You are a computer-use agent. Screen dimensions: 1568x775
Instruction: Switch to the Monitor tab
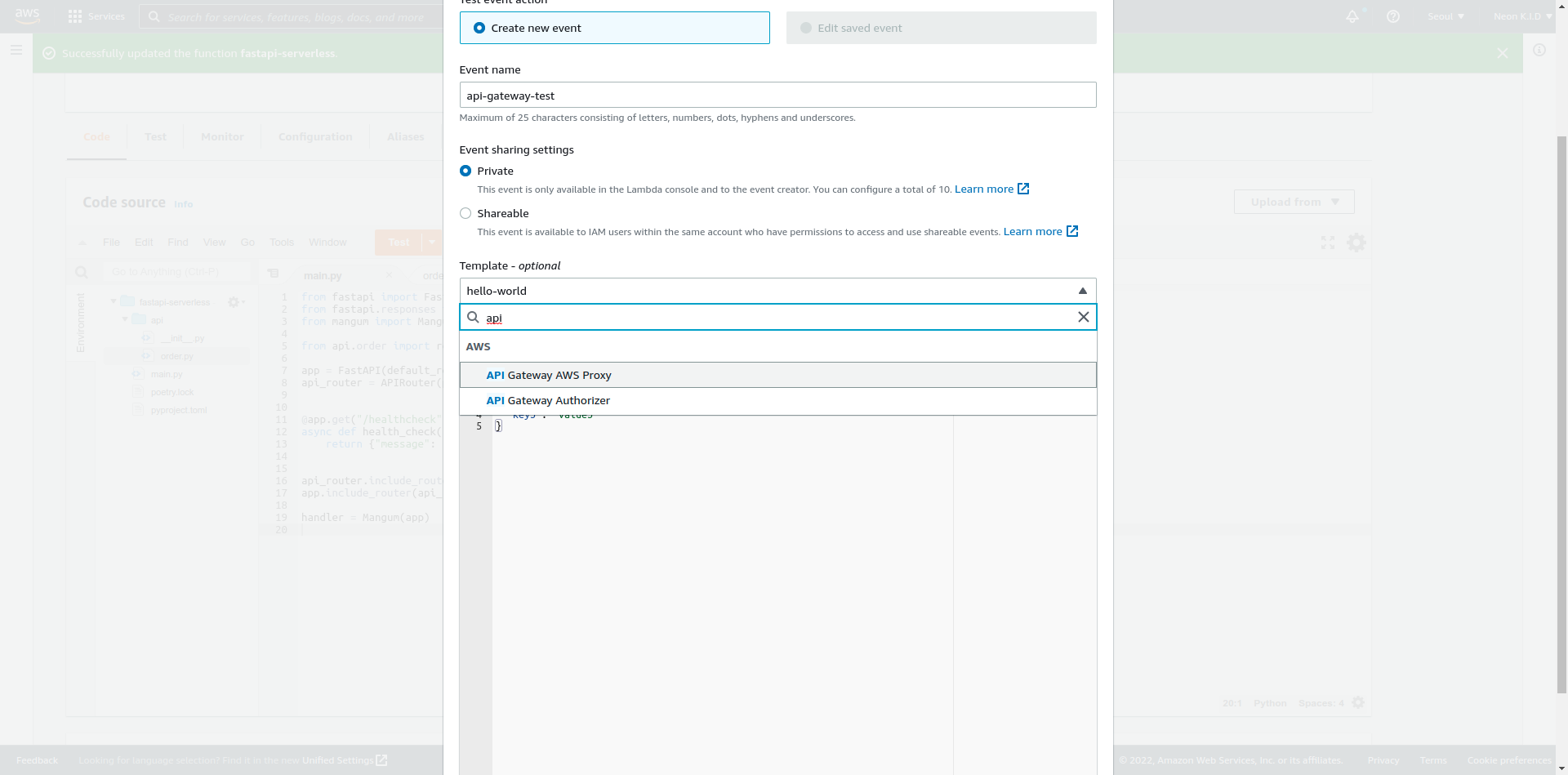[x=222, y=136]
